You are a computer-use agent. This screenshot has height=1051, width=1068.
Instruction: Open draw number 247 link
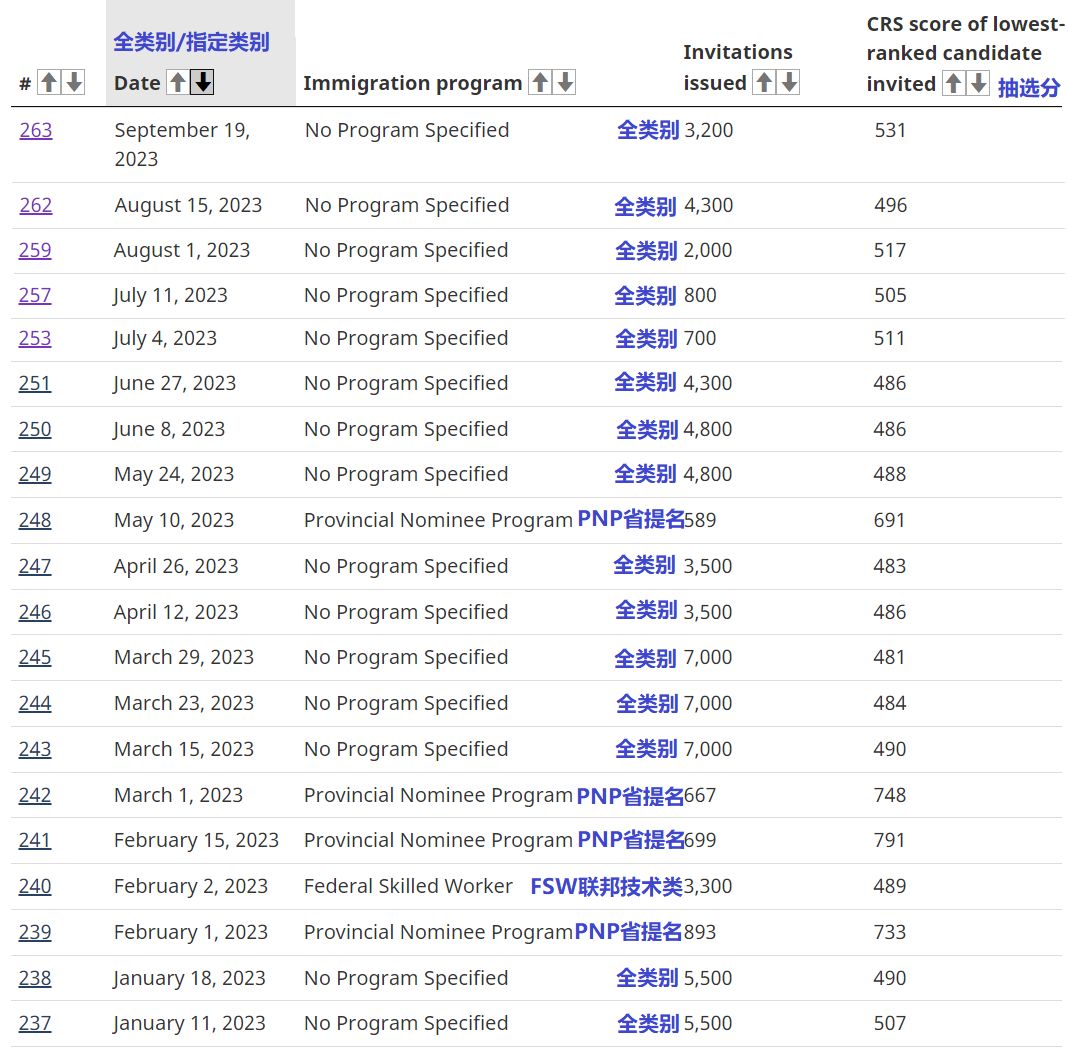(35, 566)
